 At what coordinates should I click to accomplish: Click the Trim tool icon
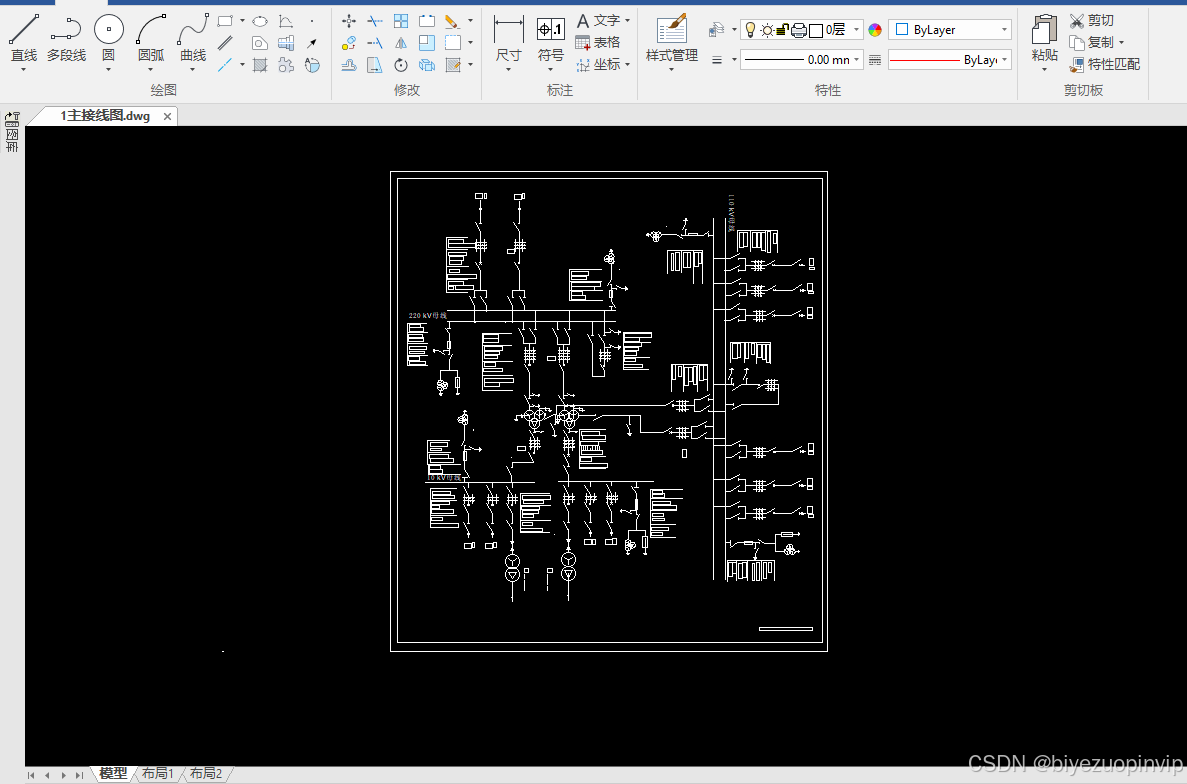[x=375, y=21]
